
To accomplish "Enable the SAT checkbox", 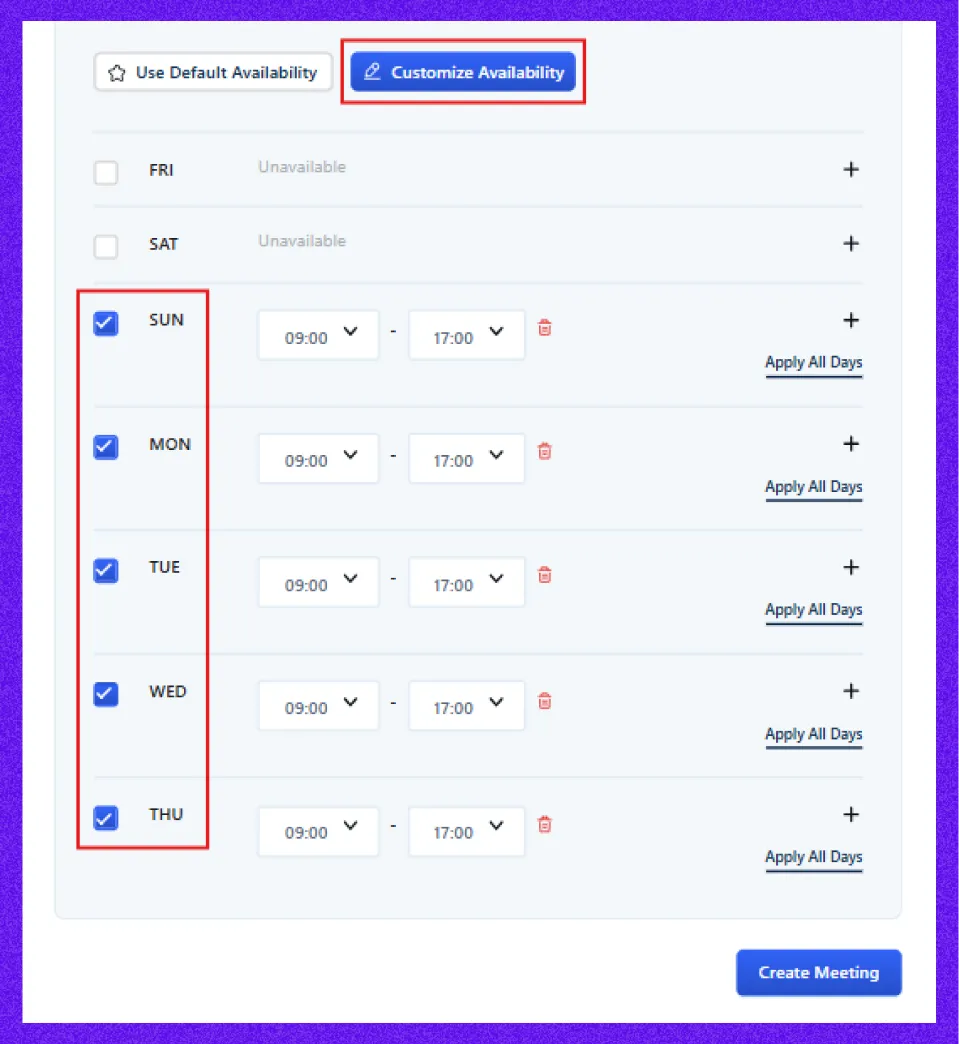I will point(106,246).
